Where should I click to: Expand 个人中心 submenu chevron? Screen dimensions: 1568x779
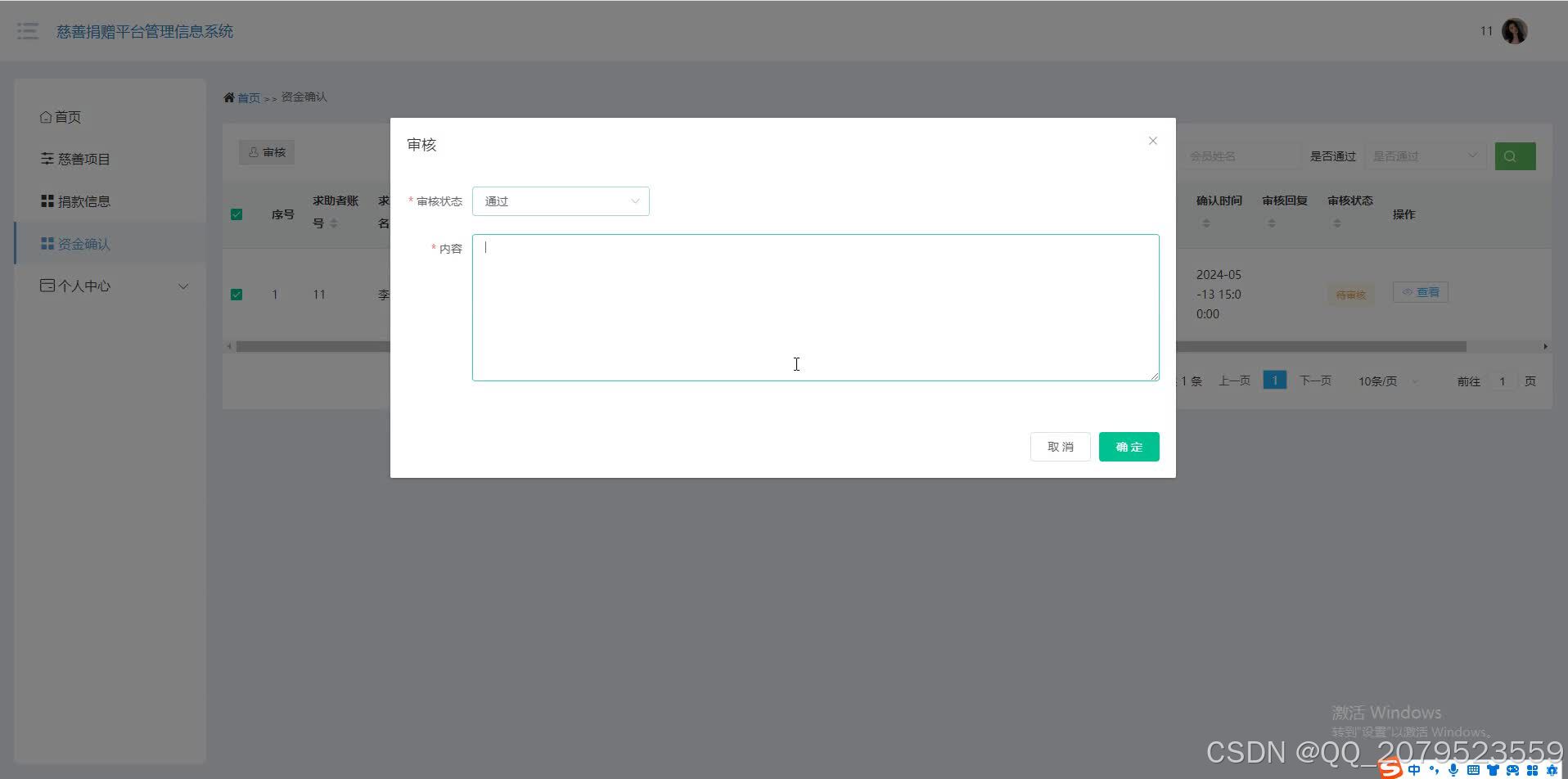[183, 286]
